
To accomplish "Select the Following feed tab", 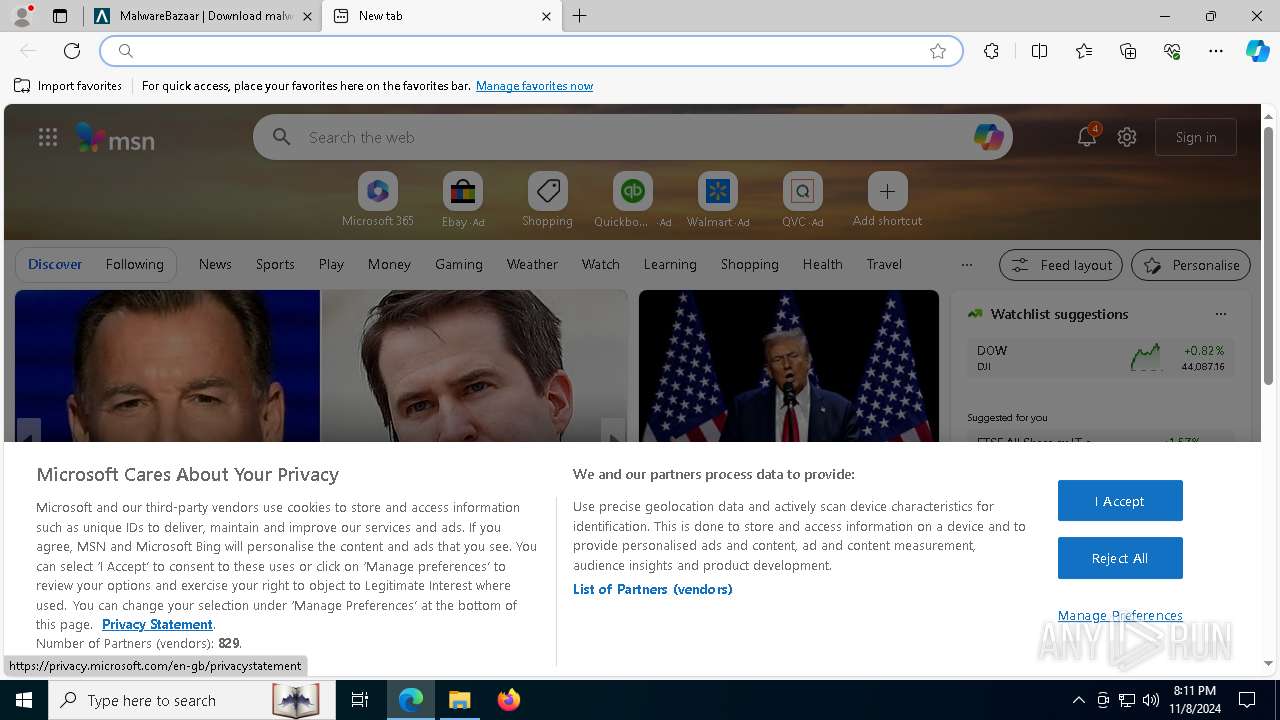I will (134, 264).
